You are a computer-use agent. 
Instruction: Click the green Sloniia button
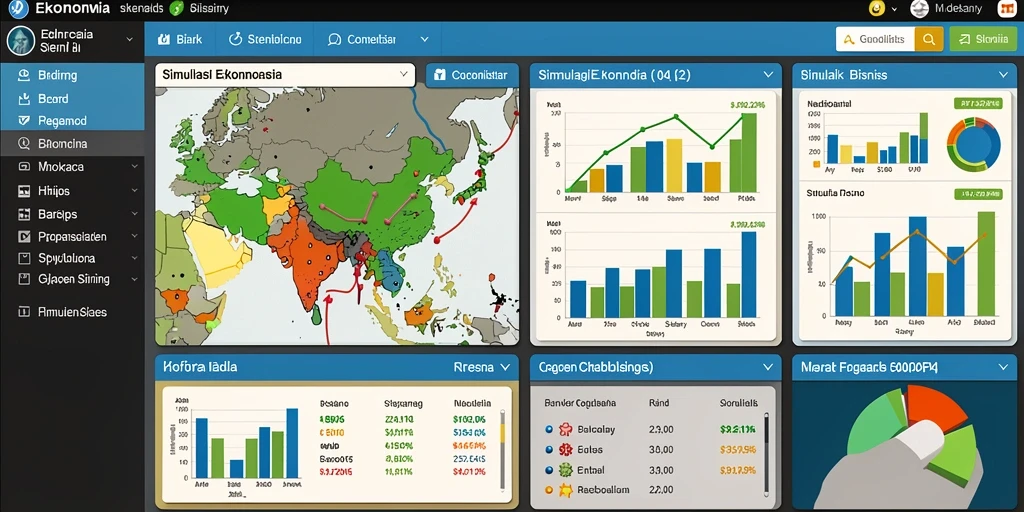983,39
